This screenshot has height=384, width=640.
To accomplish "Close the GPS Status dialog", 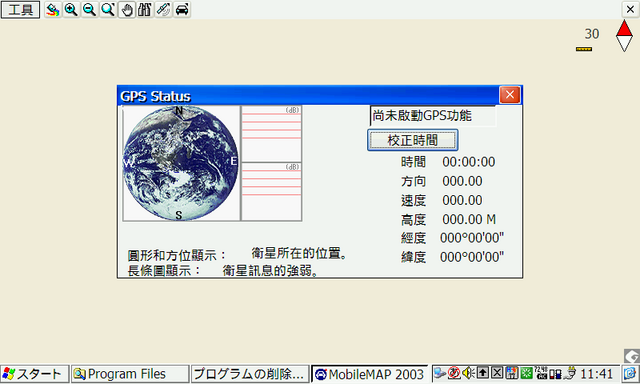I will [509, 95].
